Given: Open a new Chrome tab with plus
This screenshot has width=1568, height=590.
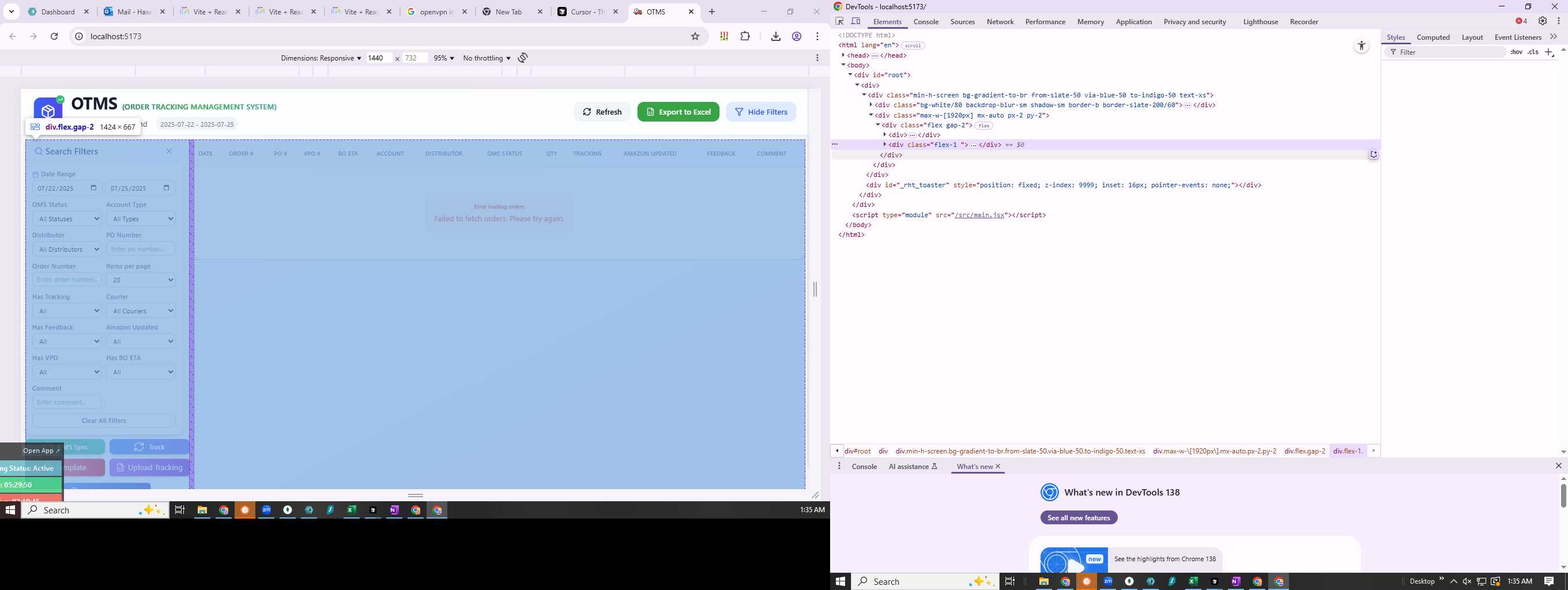Looking at the screenshot, I should point(712,12).
